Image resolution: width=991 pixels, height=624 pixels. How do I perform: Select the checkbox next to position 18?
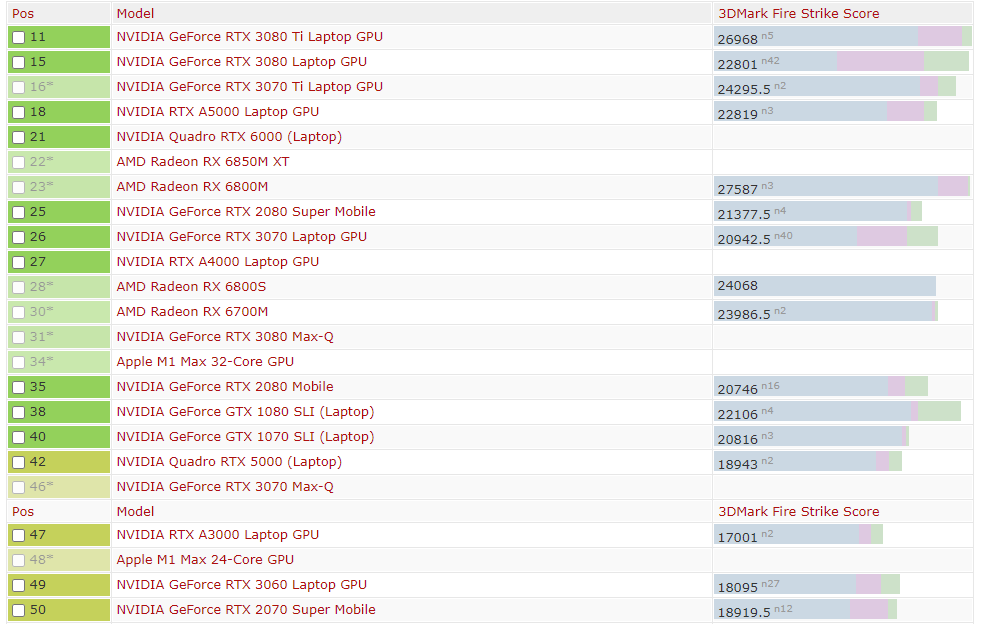pos(19,113)
